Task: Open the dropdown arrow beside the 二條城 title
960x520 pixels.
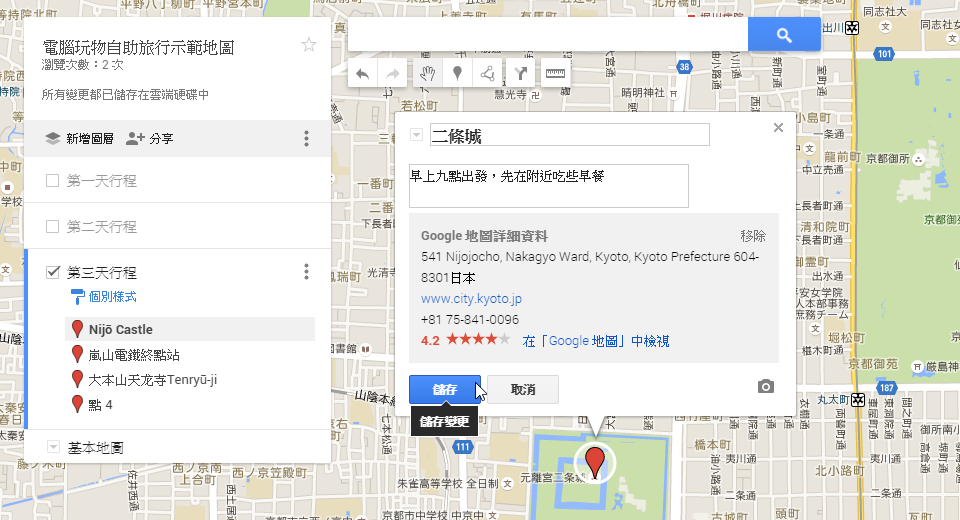Action: (416, 135)
